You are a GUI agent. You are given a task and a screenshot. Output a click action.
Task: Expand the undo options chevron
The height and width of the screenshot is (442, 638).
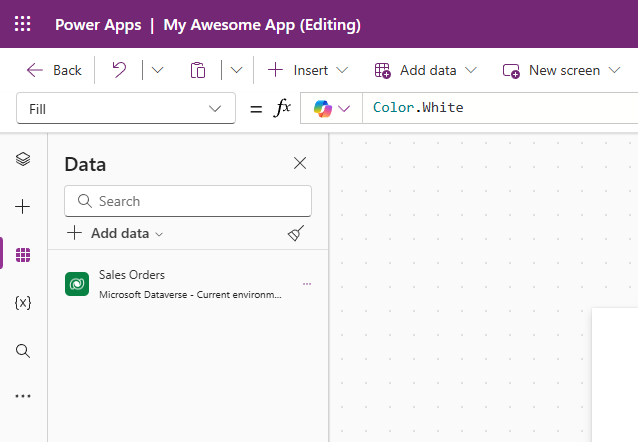(x=157, y=70)
